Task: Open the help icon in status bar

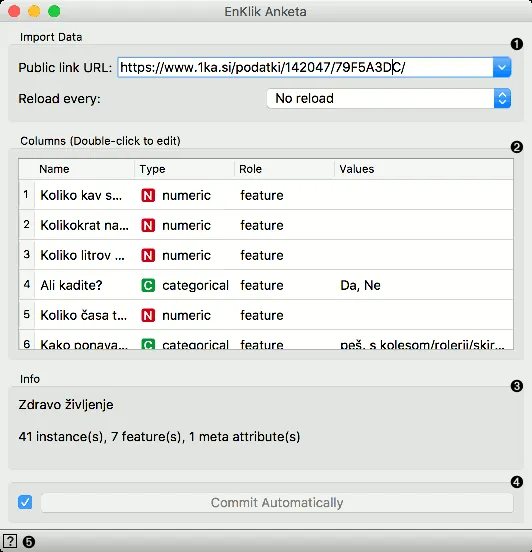Action: click(x=10, y=541)
